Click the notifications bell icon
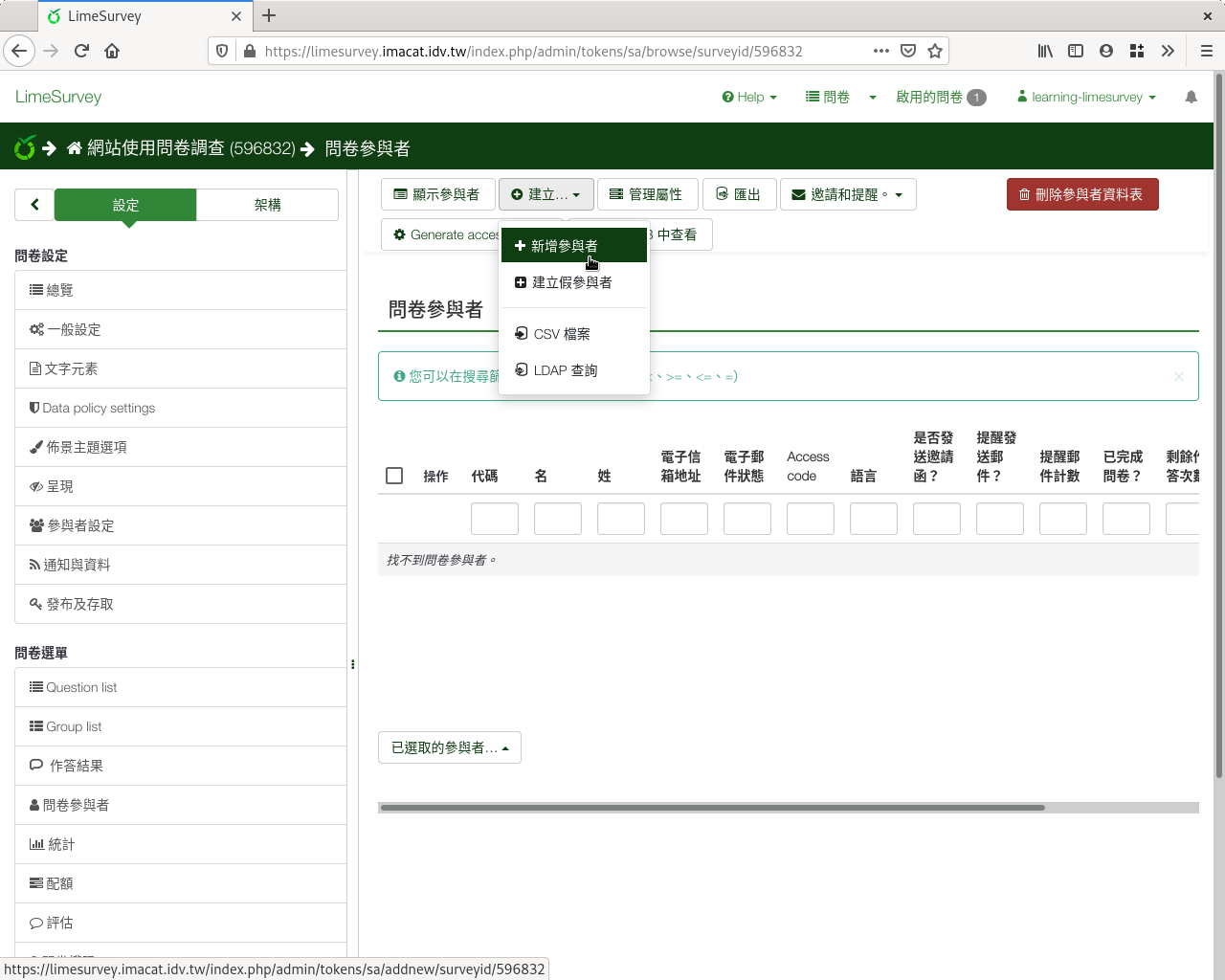This screenshot has width=1225, height=980. 1191,97
